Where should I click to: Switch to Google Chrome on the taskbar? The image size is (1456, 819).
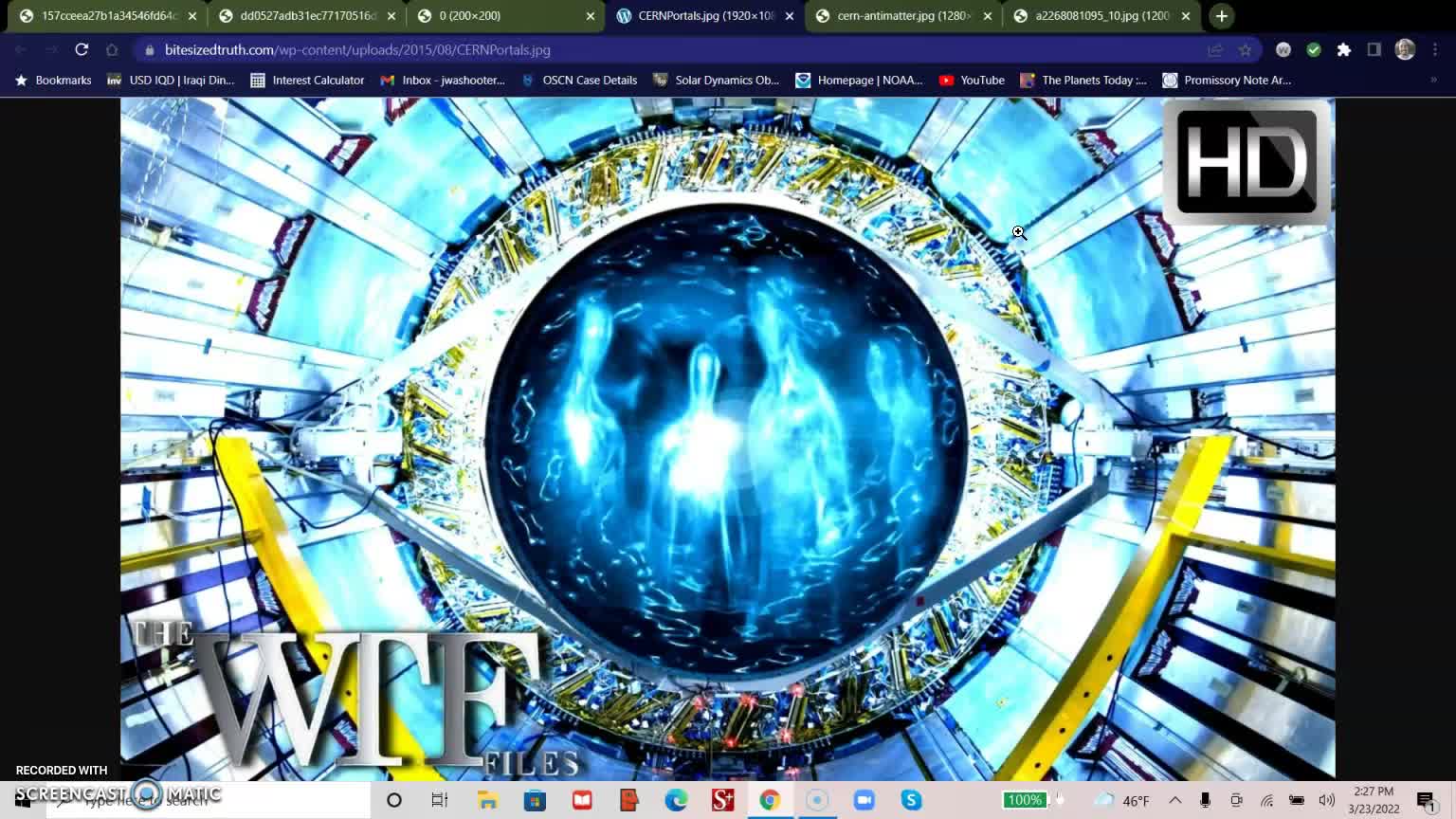770,800
